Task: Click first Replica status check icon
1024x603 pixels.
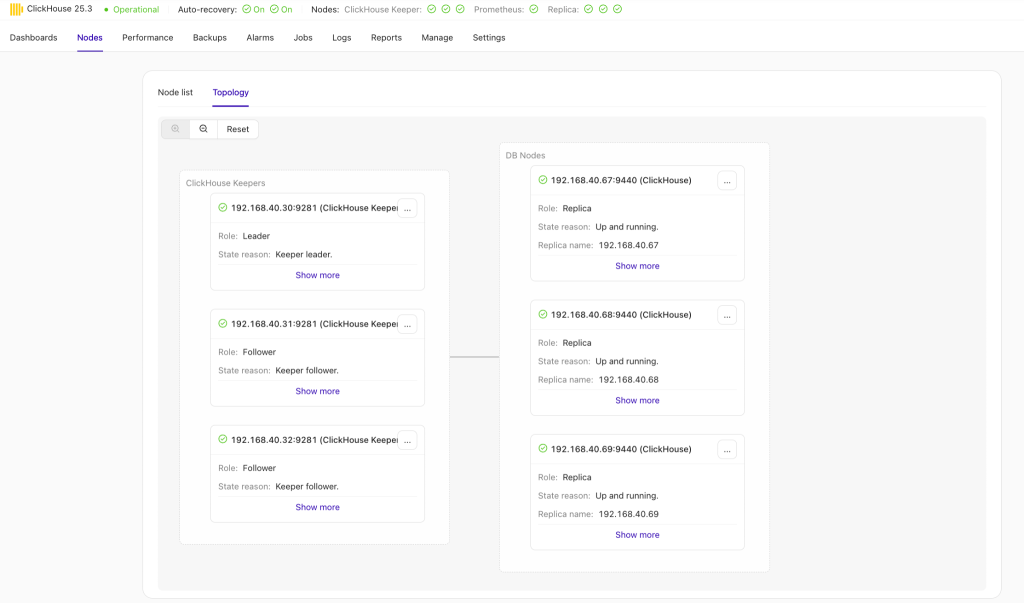Action: [x=588, y=9]
